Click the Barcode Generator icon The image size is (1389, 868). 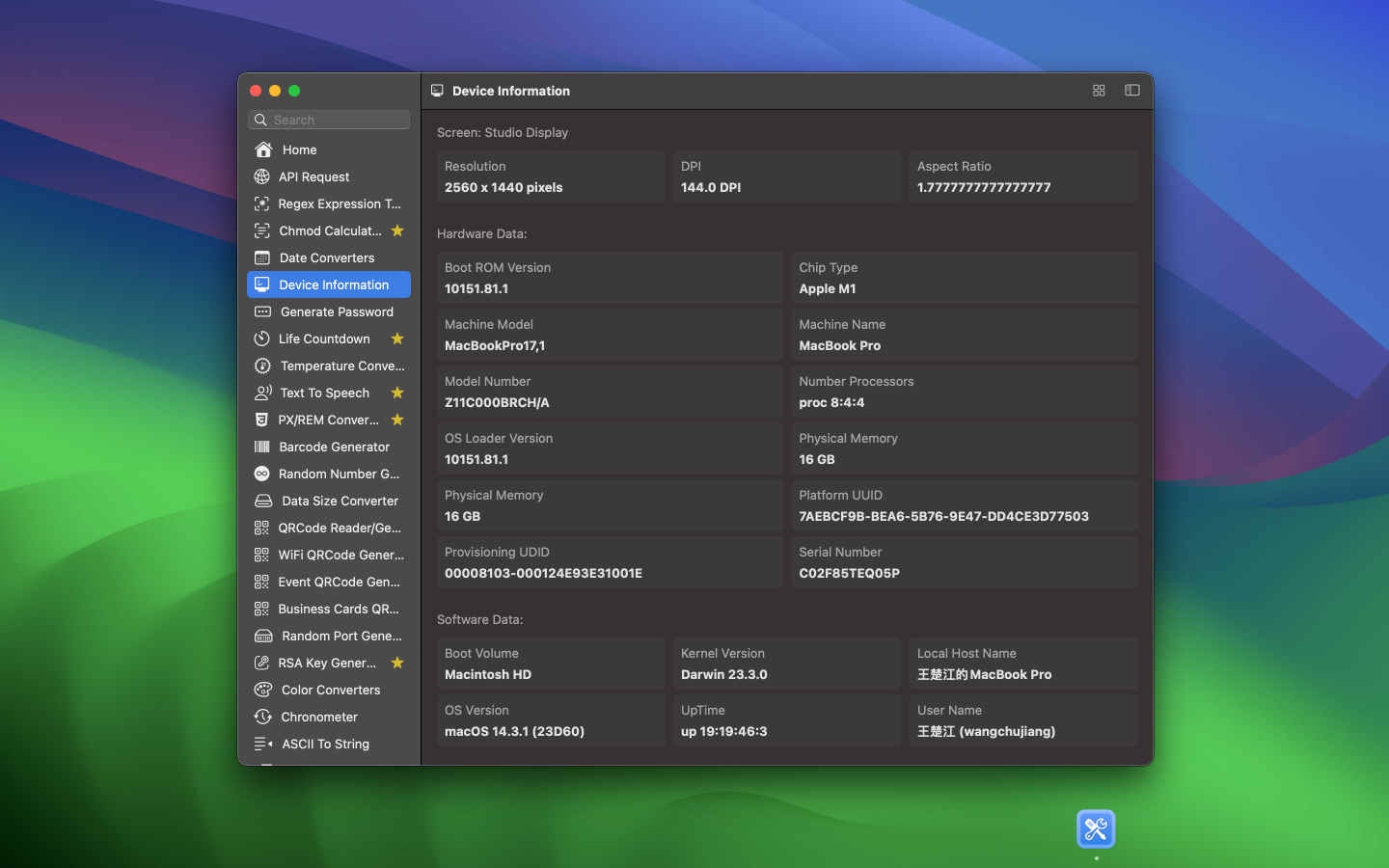click(261, 447)
